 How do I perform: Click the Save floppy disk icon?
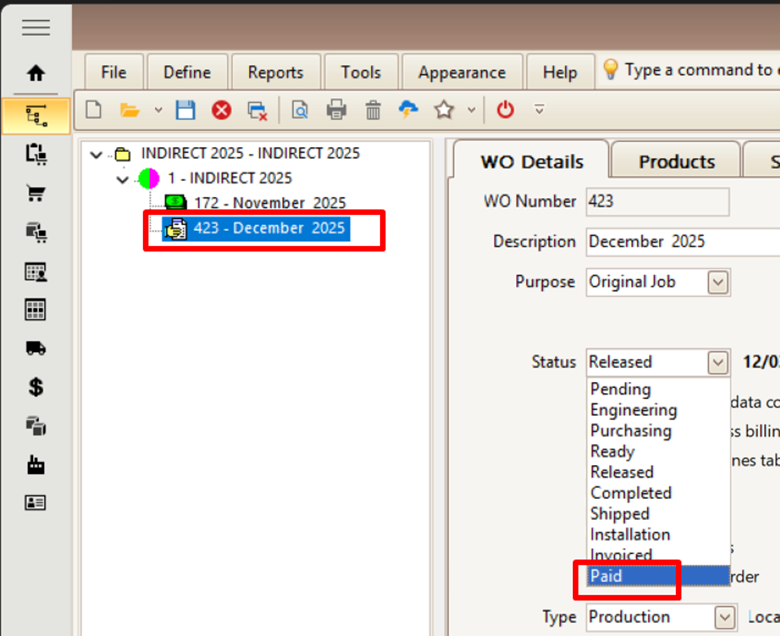tap(185, 110)
